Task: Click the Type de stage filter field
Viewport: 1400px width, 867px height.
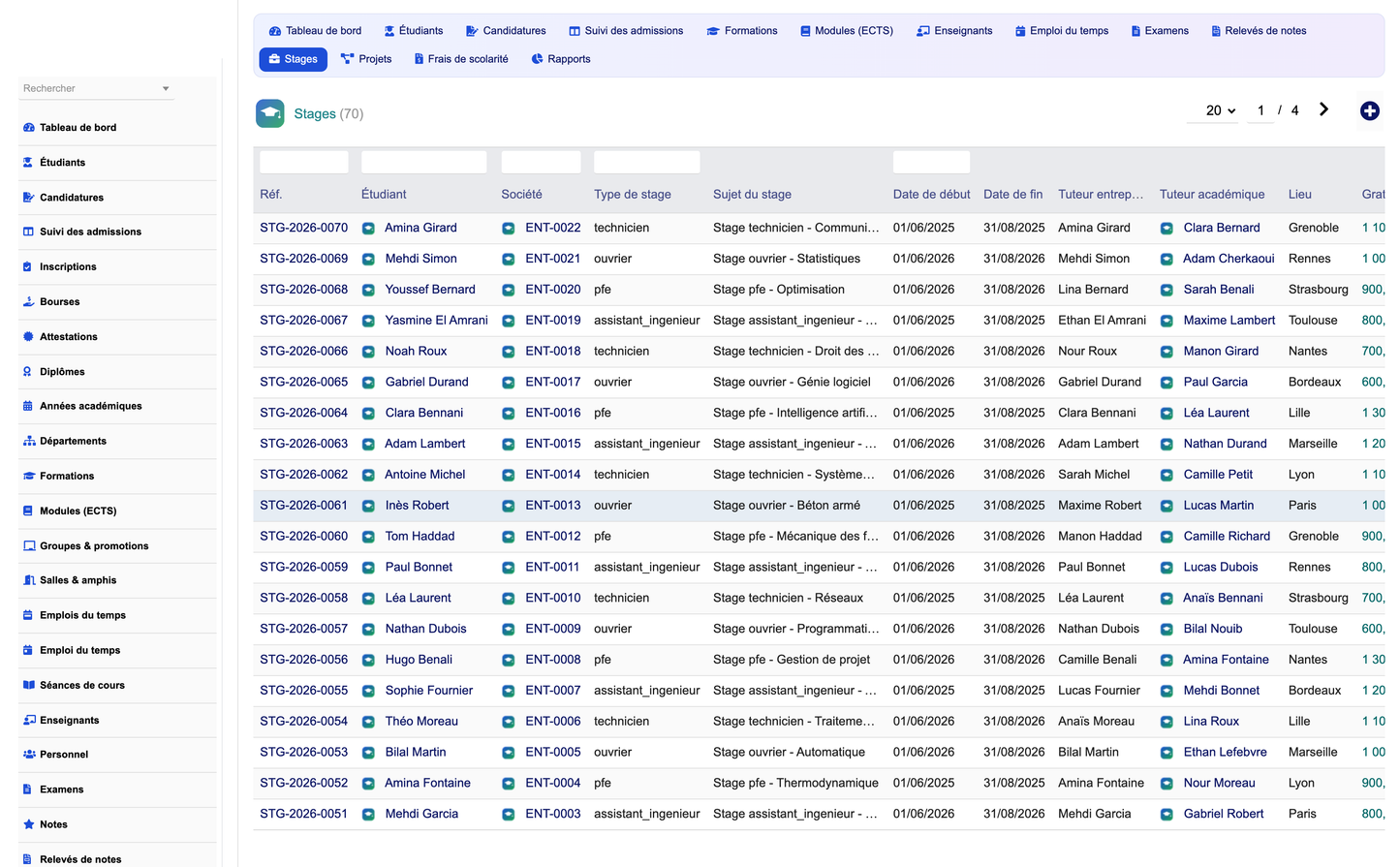Action: [646, 162]
